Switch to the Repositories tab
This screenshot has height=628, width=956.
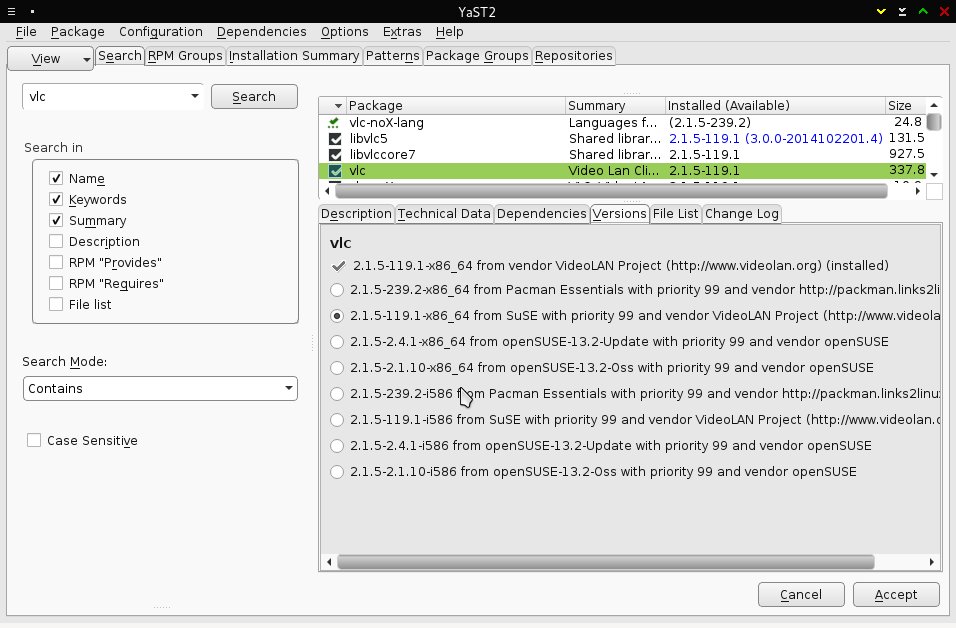pyautogui.click(x=574, y=56)
